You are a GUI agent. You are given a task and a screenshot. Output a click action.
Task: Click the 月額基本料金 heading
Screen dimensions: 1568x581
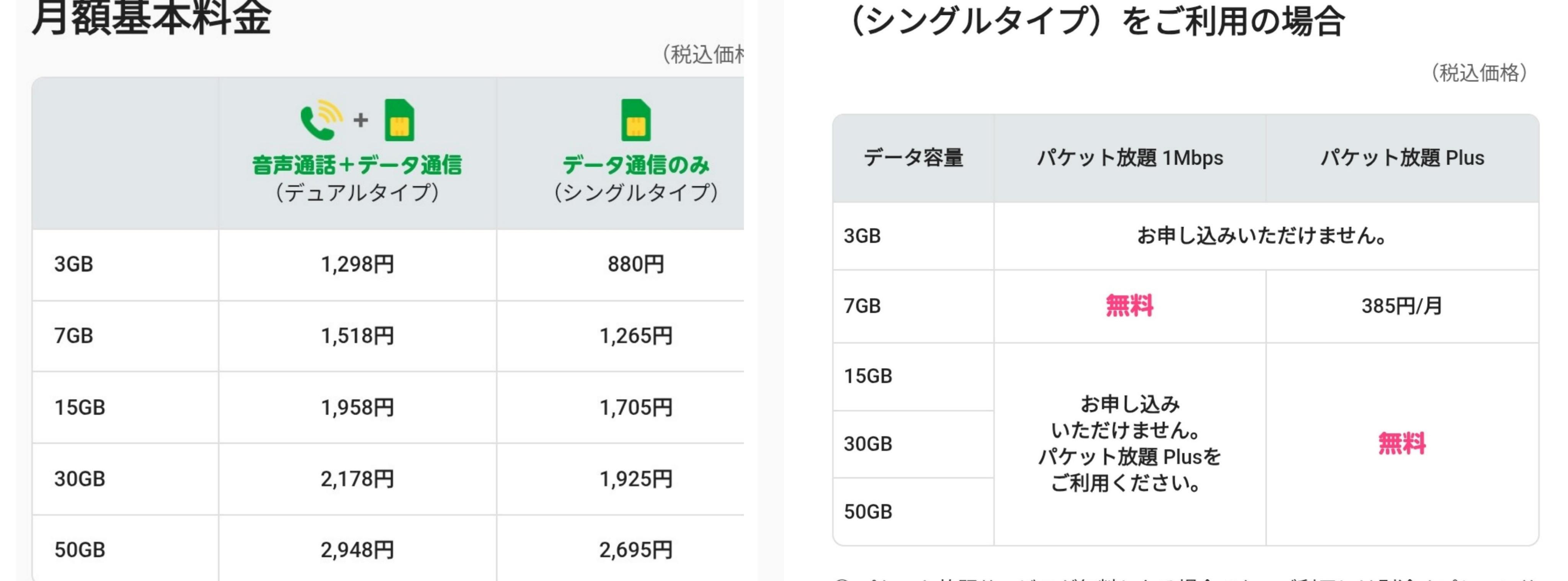tap(151, 18)
